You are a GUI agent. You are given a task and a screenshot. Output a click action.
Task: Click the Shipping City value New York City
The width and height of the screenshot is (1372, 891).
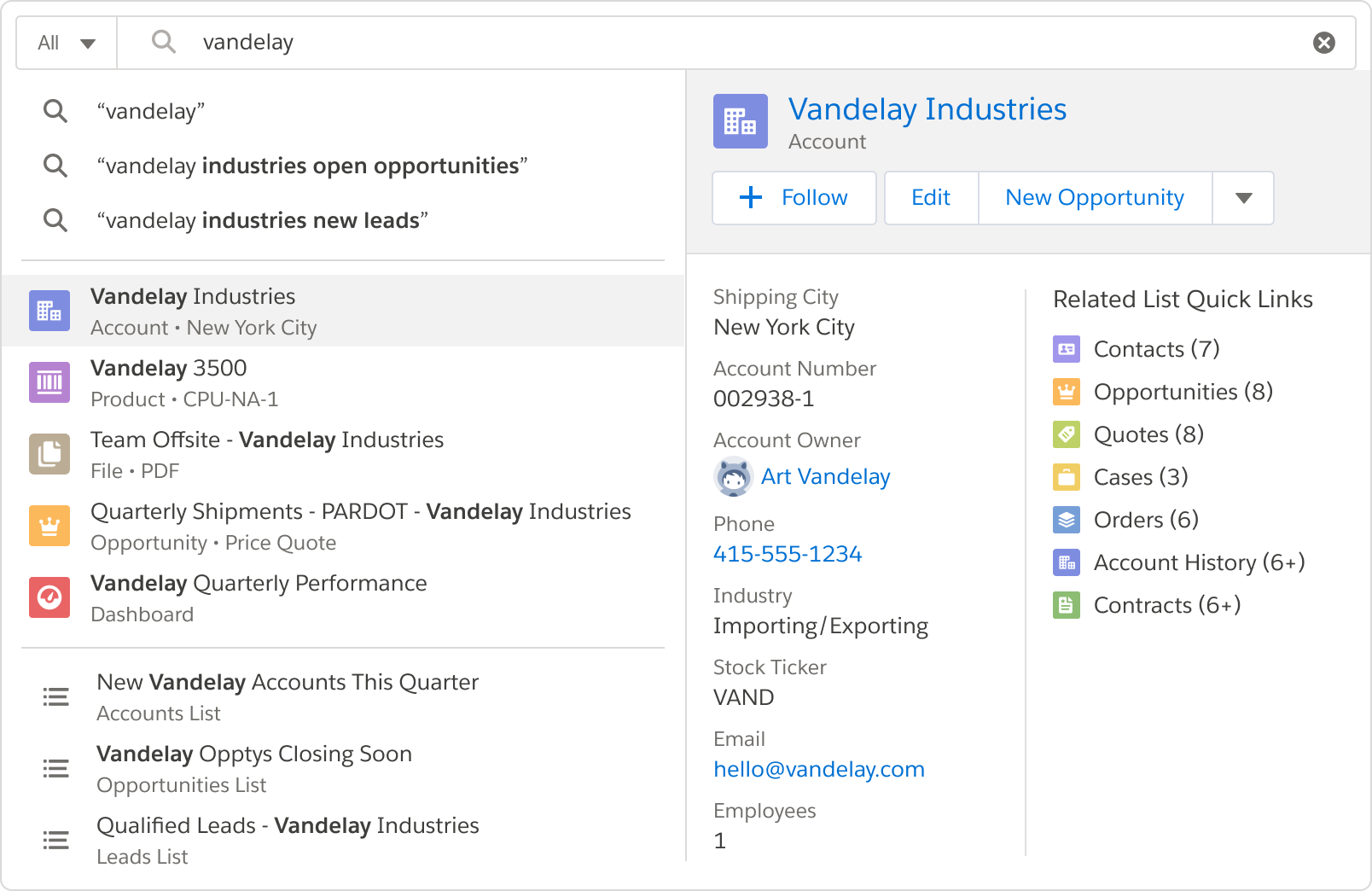coord(784,327)
